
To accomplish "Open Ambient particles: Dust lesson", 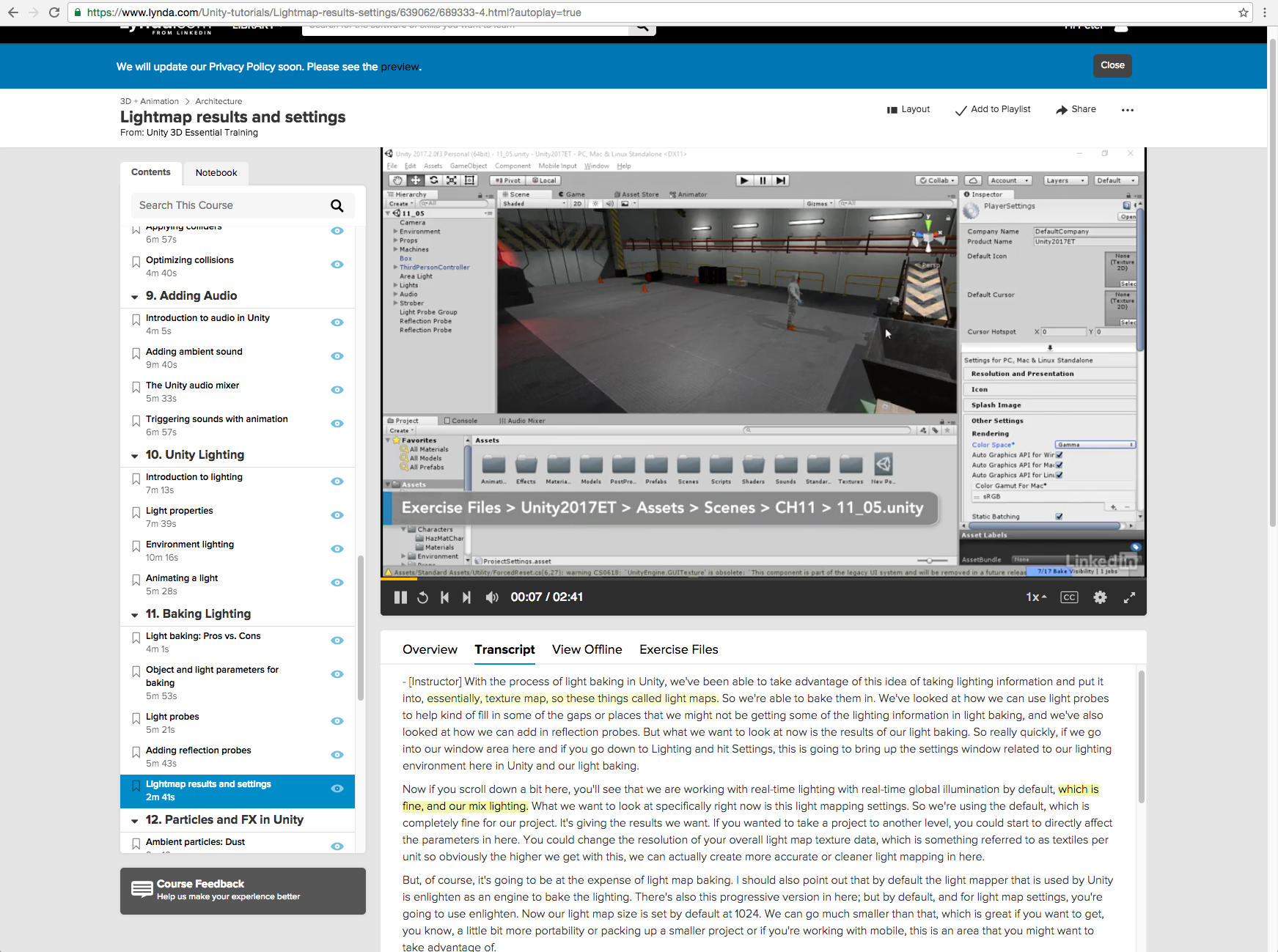I will pyautogui.click(x=196, y=842).
